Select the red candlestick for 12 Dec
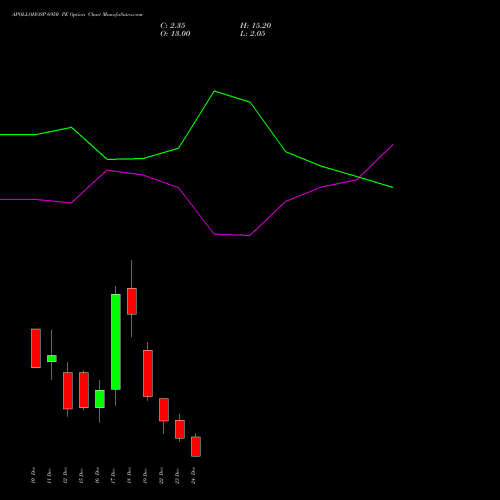The image size is (500, 500). 68,390
